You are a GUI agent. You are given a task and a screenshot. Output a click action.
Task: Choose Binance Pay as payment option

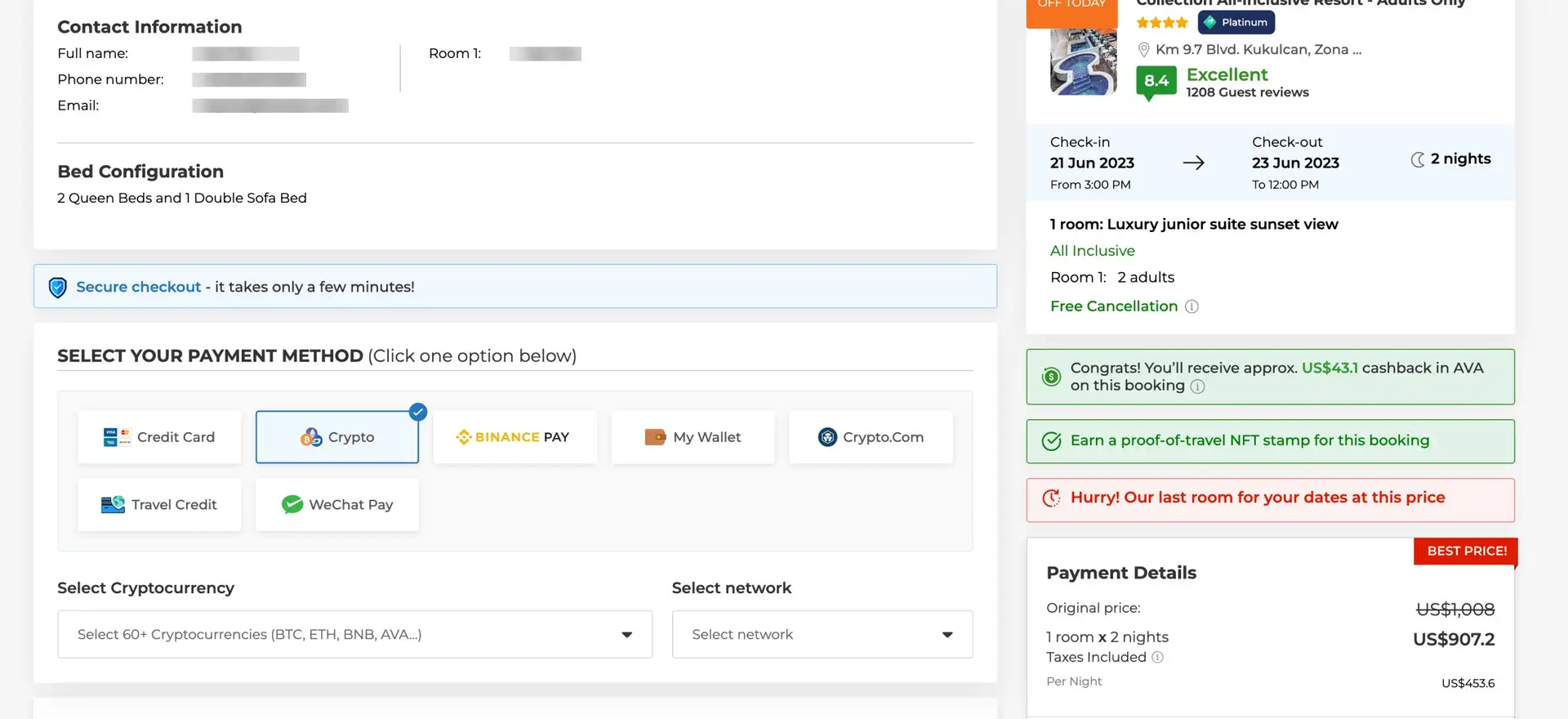(x=514, y=437)
